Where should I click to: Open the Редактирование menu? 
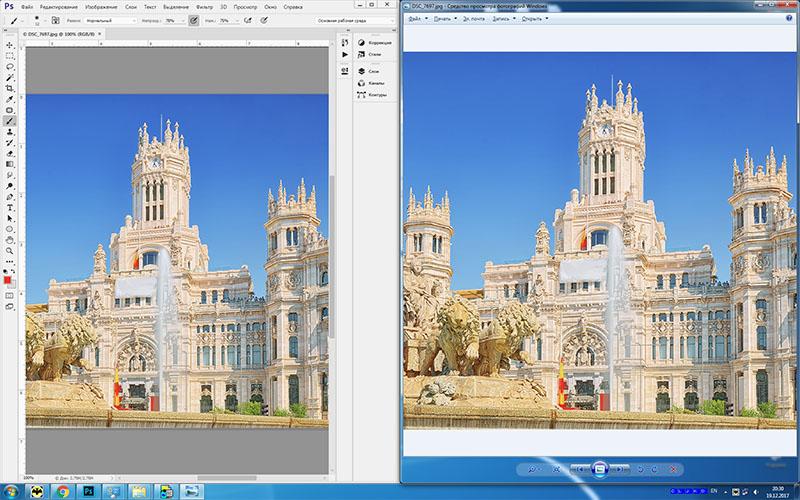[x=59, y=7]
